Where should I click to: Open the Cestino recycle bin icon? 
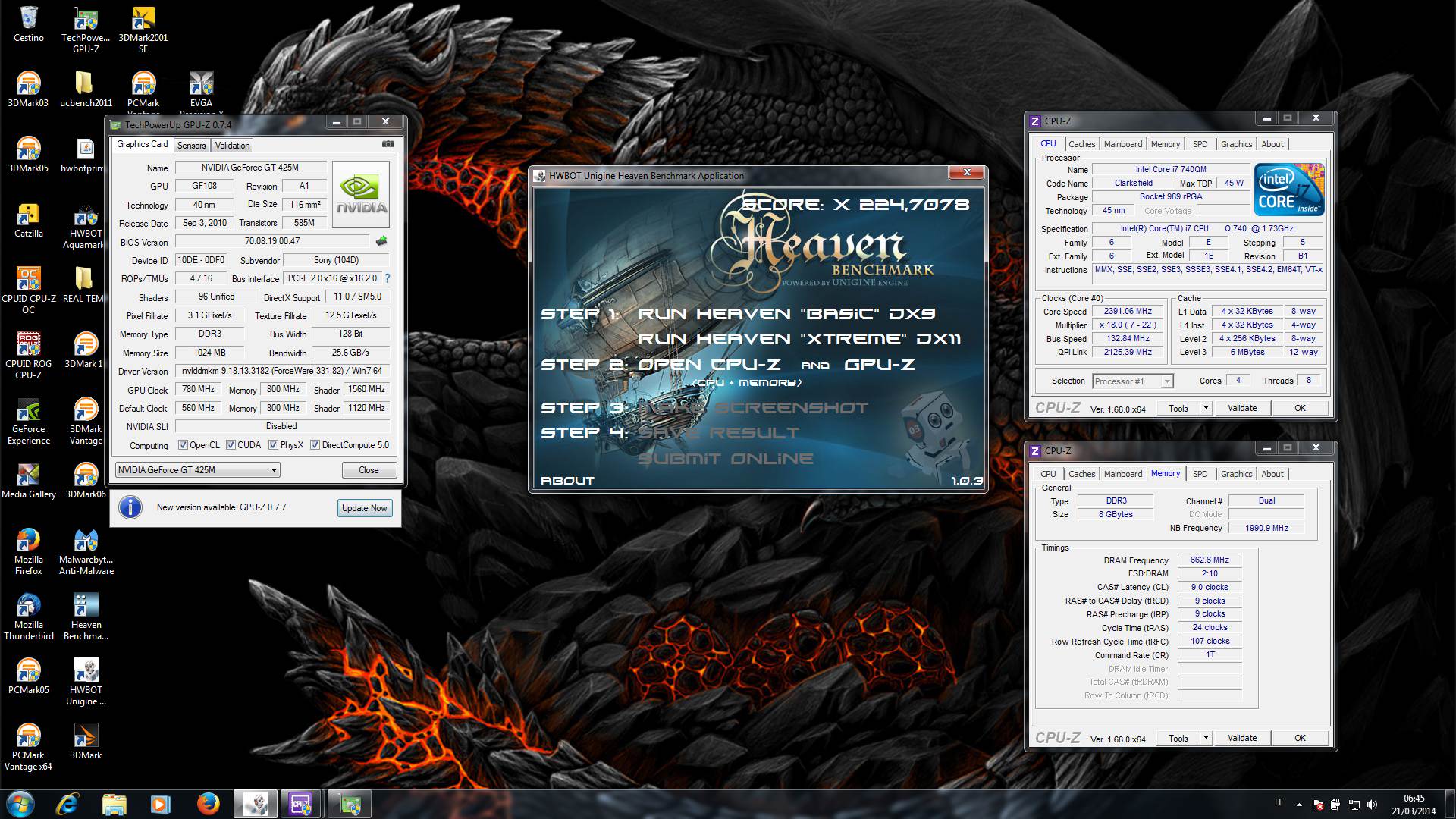29,24
